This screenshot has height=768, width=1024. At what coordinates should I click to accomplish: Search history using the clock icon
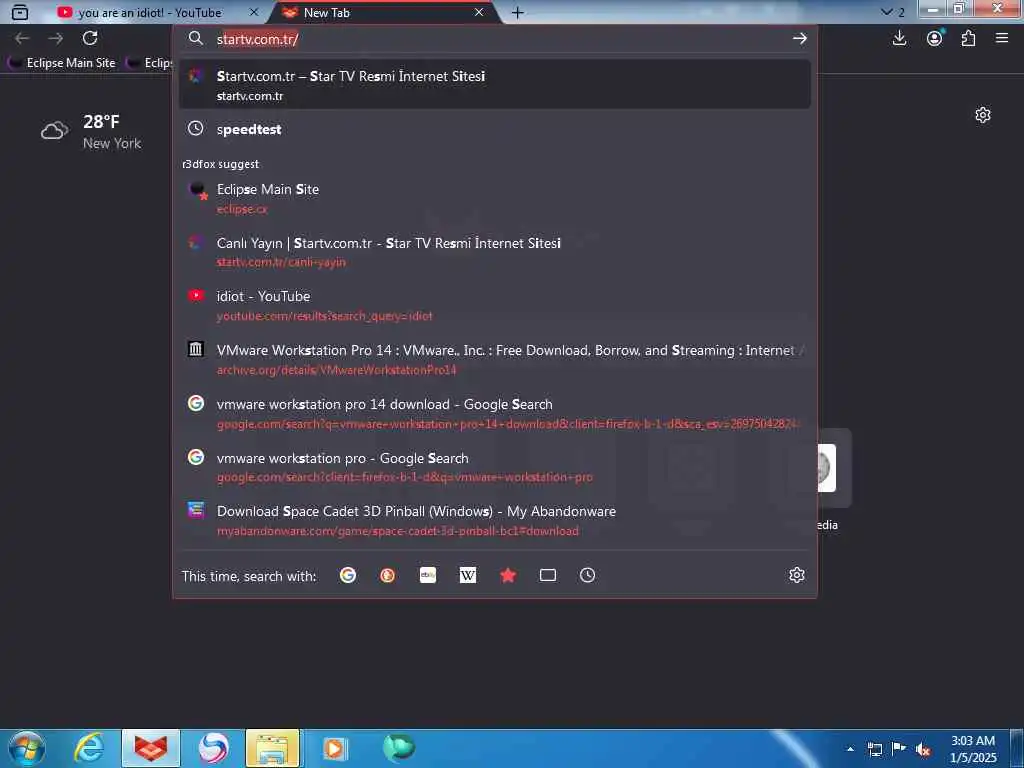588,575
